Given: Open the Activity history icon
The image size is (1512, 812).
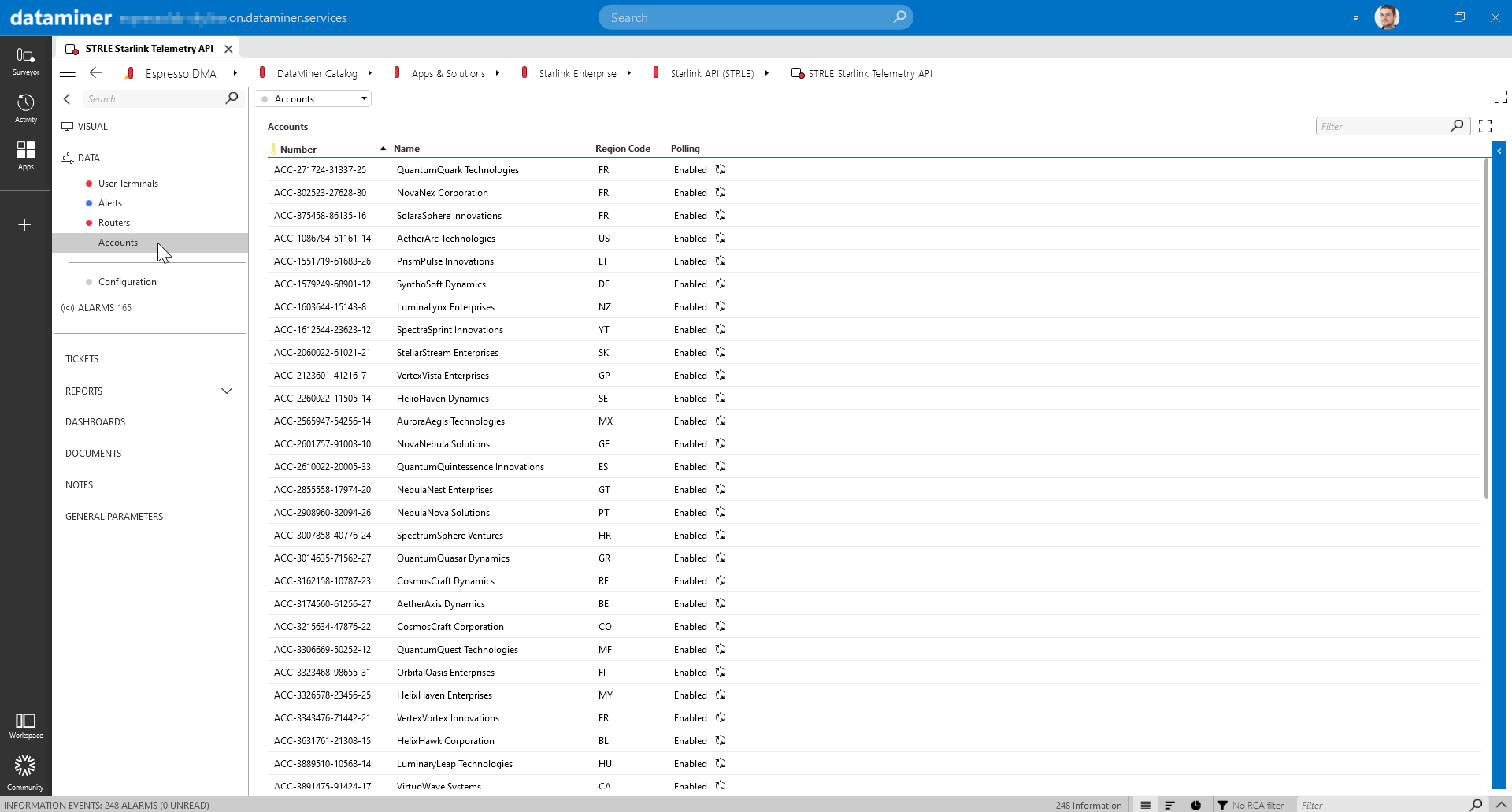Looking at the screenshot, I should [25, 109].
